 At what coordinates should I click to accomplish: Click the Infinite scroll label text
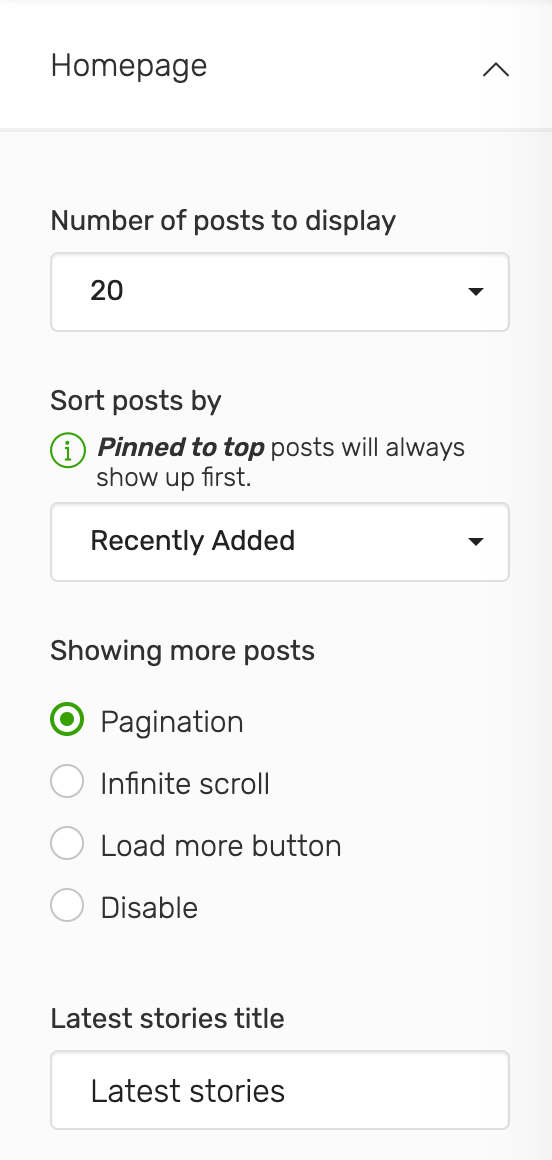pos(185,784)
